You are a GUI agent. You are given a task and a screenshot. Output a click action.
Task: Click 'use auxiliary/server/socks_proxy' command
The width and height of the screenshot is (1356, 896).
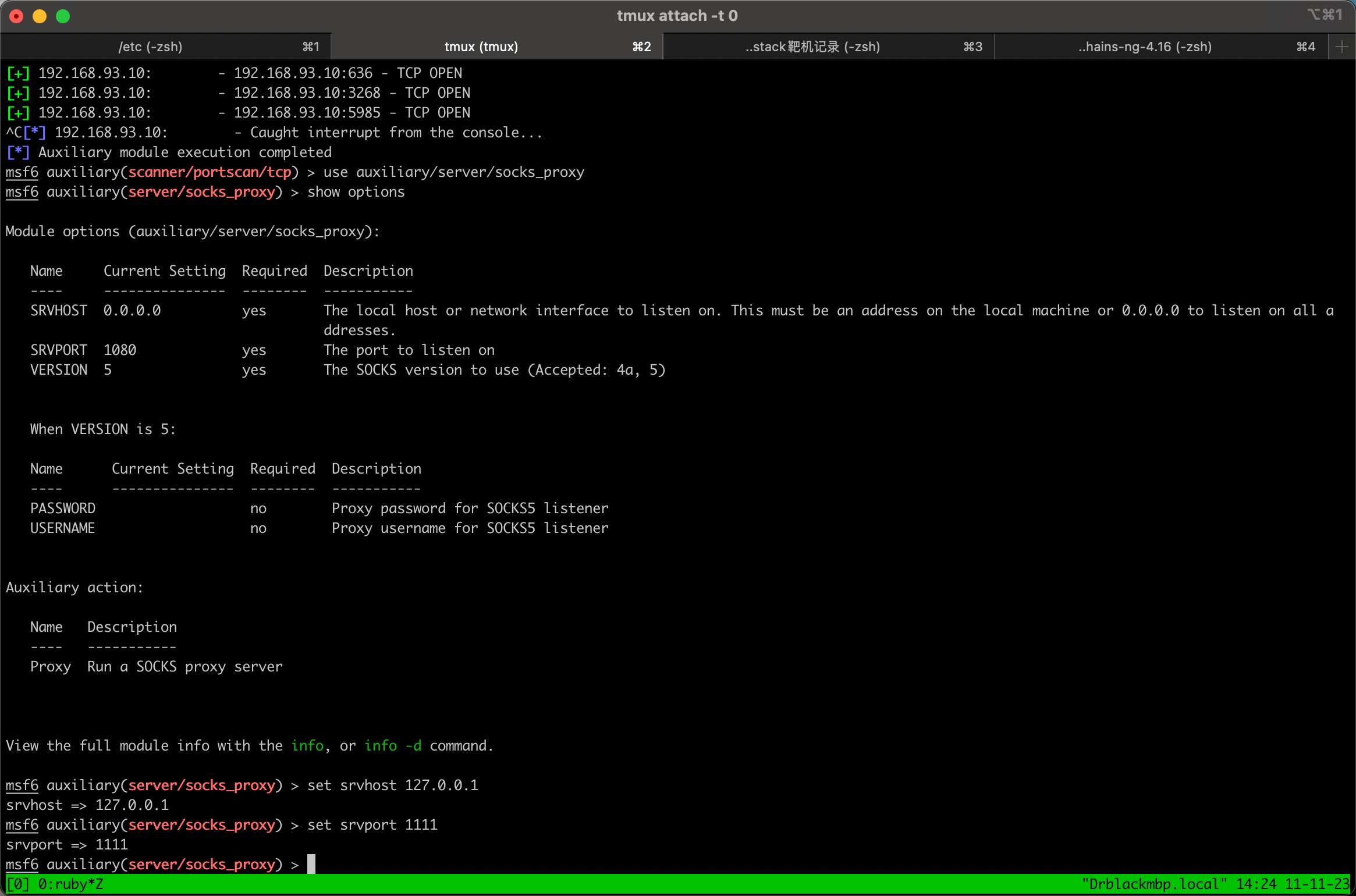(x=454, y=172)
